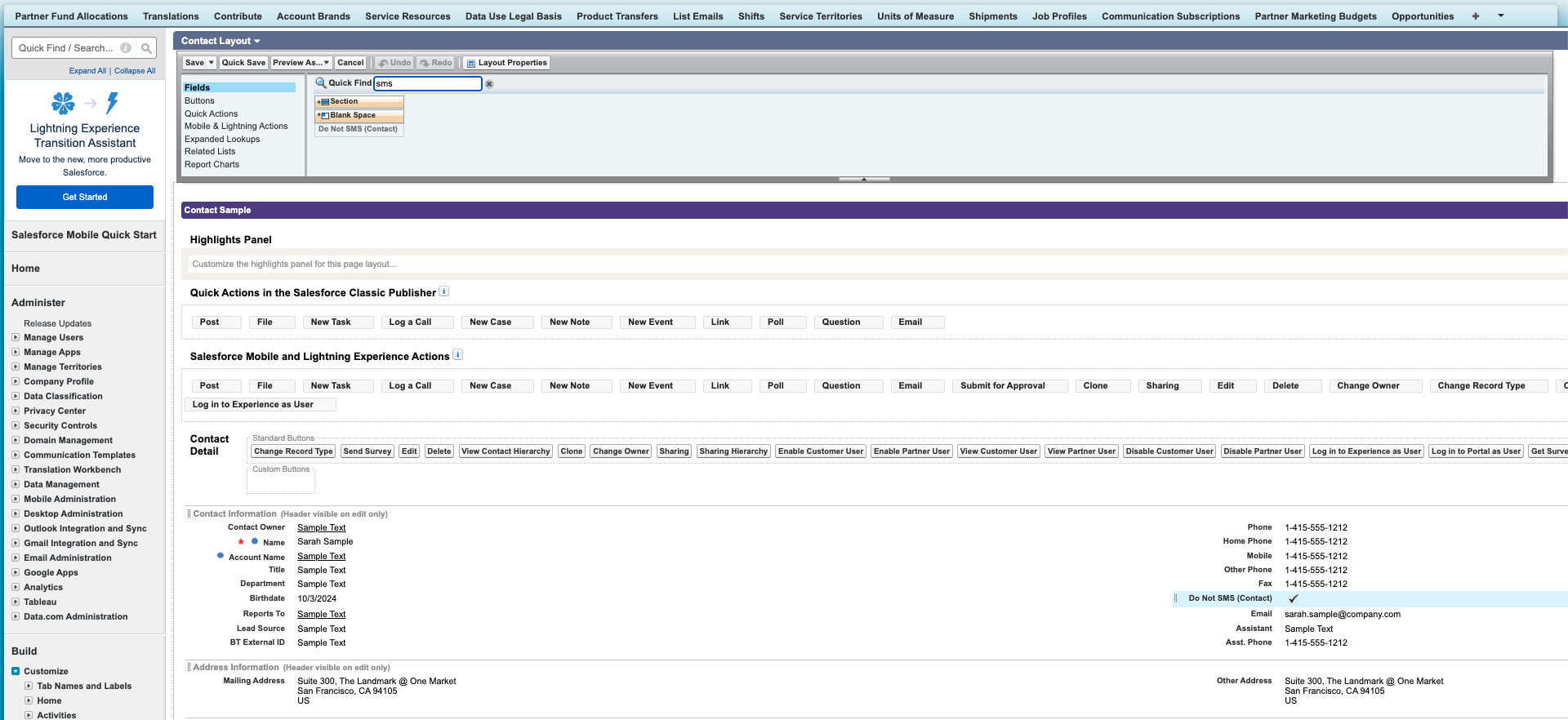1568x720 pixels.
Task: Expand the Analytics tree node
Action: [x=16, y=587]
